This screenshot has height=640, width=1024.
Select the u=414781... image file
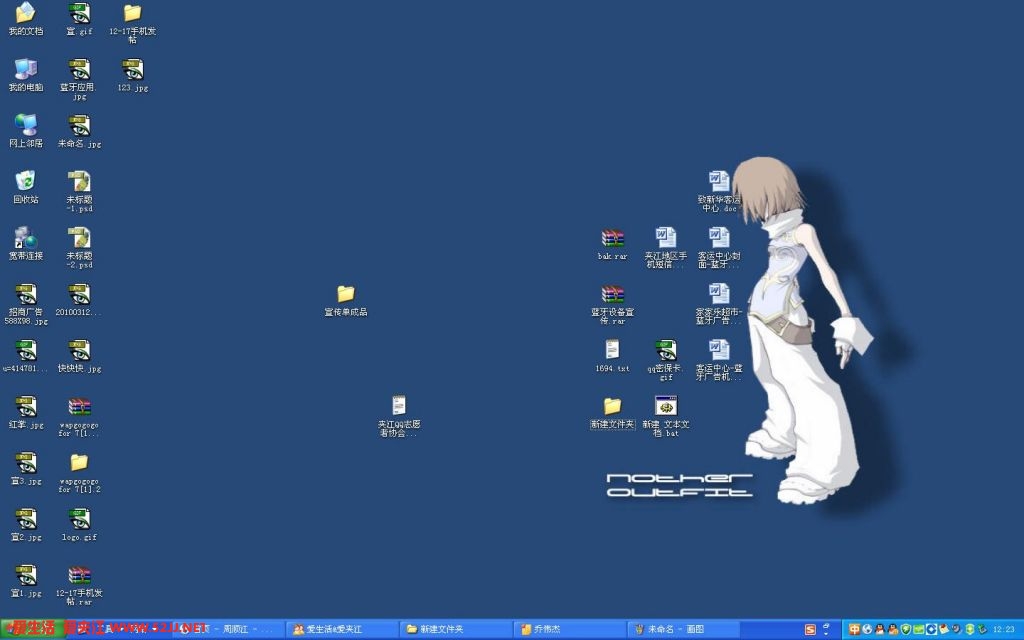[x=25, y=355]
